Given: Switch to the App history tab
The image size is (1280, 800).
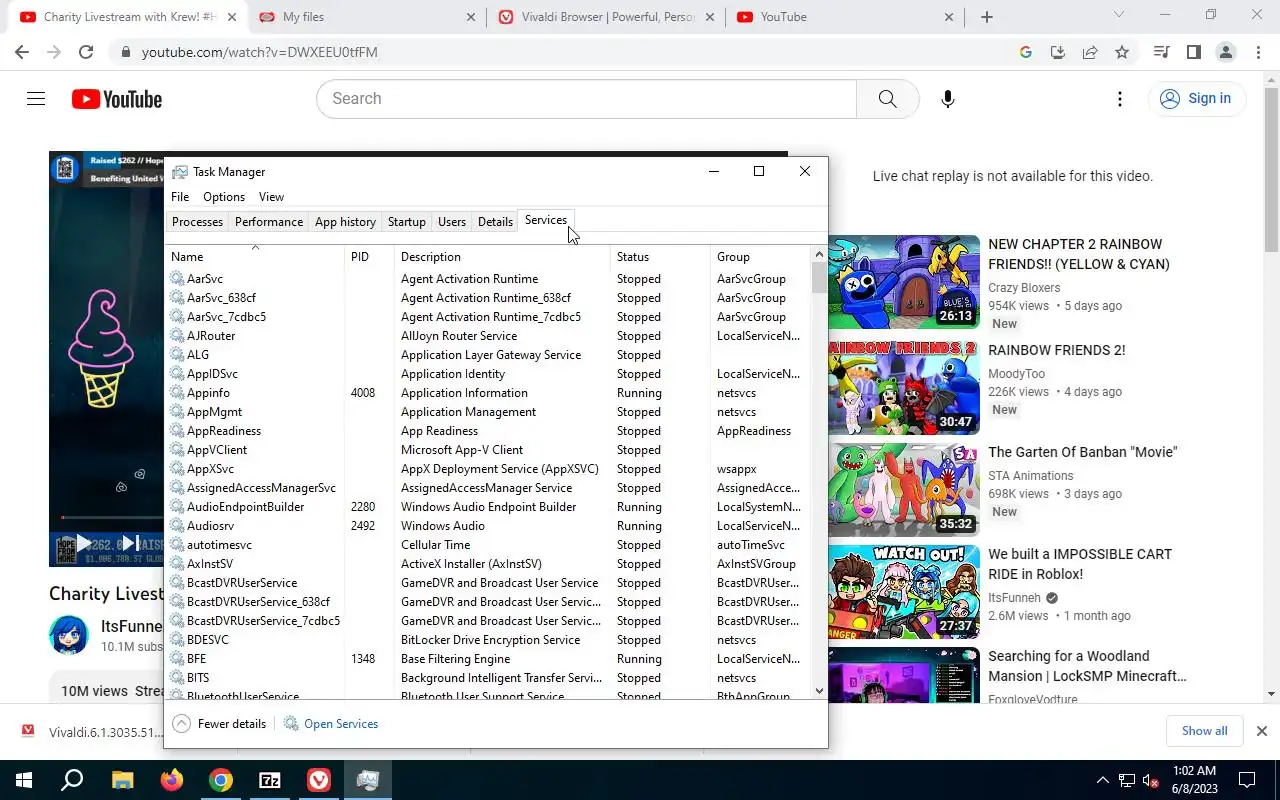Looking at the screenshot, I should [x=345, y=222].
